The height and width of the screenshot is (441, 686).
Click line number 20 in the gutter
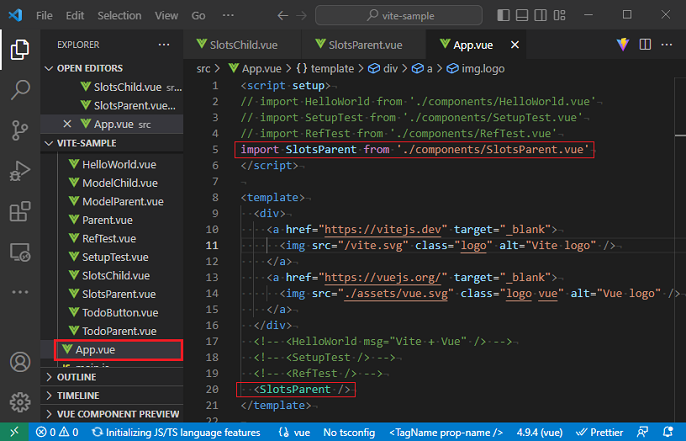click(212, 389)
